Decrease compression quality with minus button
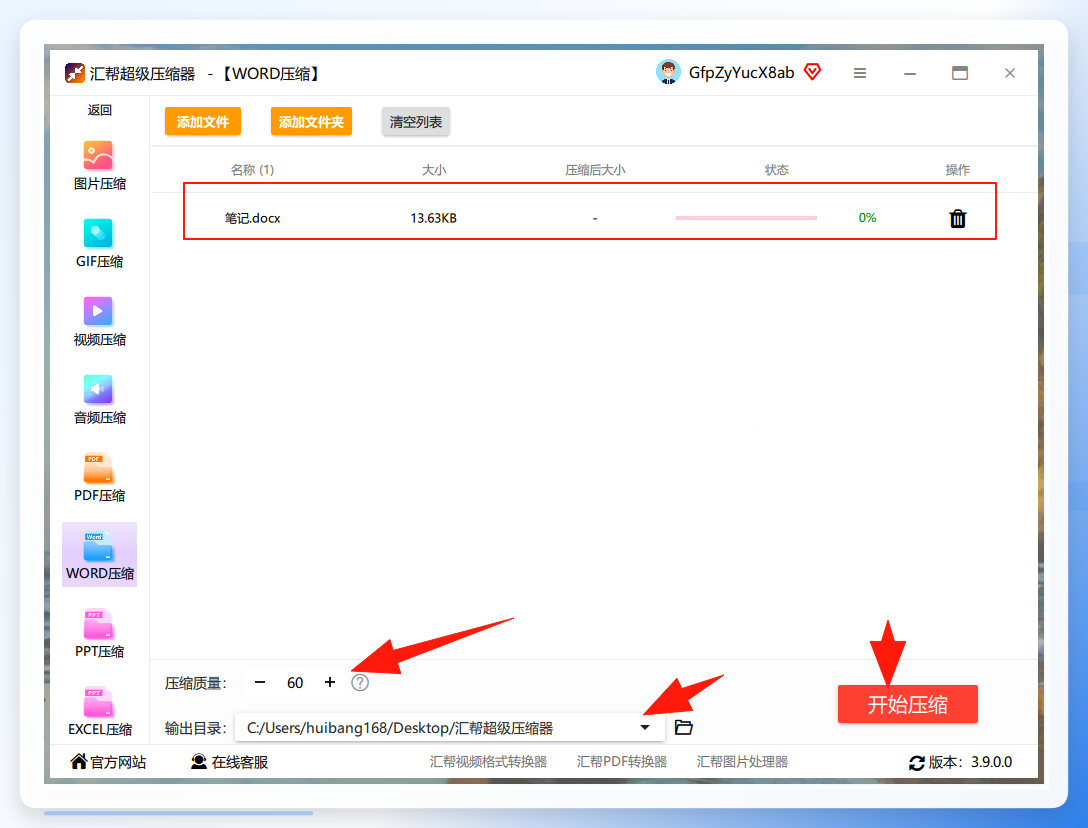 [260, 682]
